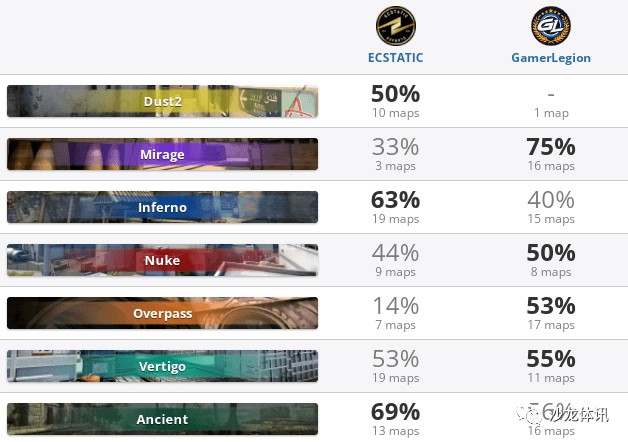Click GamerLegion's 50% Nuke win rate
The width and height of the screenshot is (628, 442).
point(551,253)
